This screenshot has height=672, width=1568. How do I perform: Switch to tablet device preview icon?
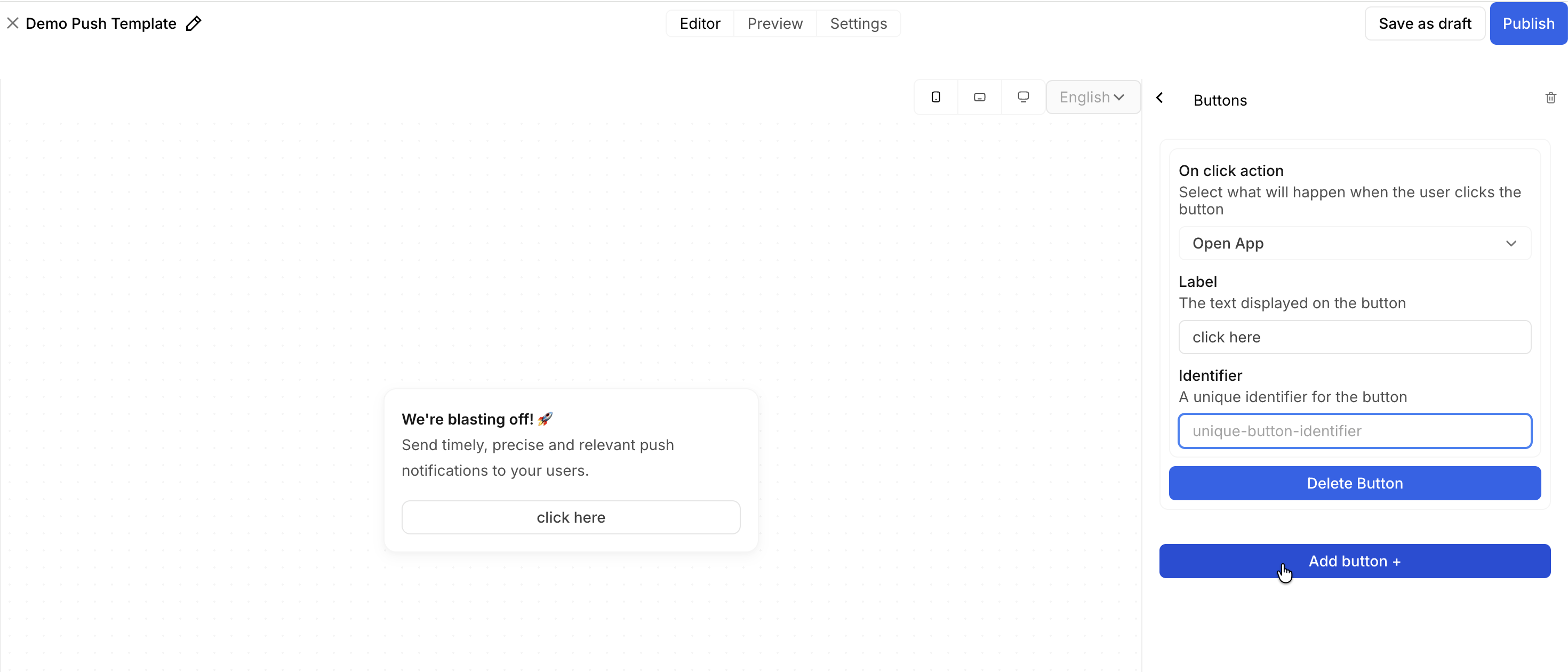point(979,97)
